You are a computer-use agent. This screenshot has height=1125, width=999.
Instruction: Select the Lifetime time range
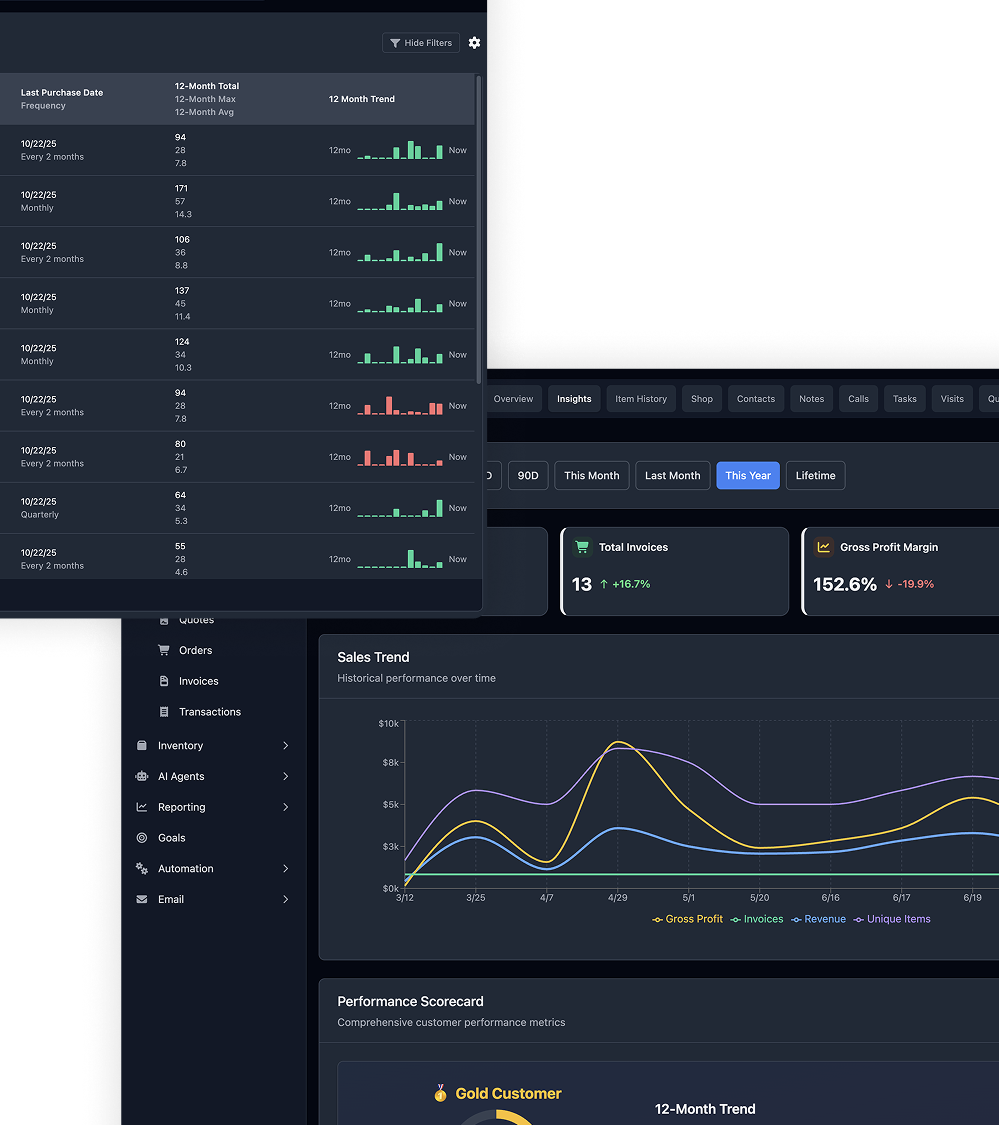coord(815,476)
